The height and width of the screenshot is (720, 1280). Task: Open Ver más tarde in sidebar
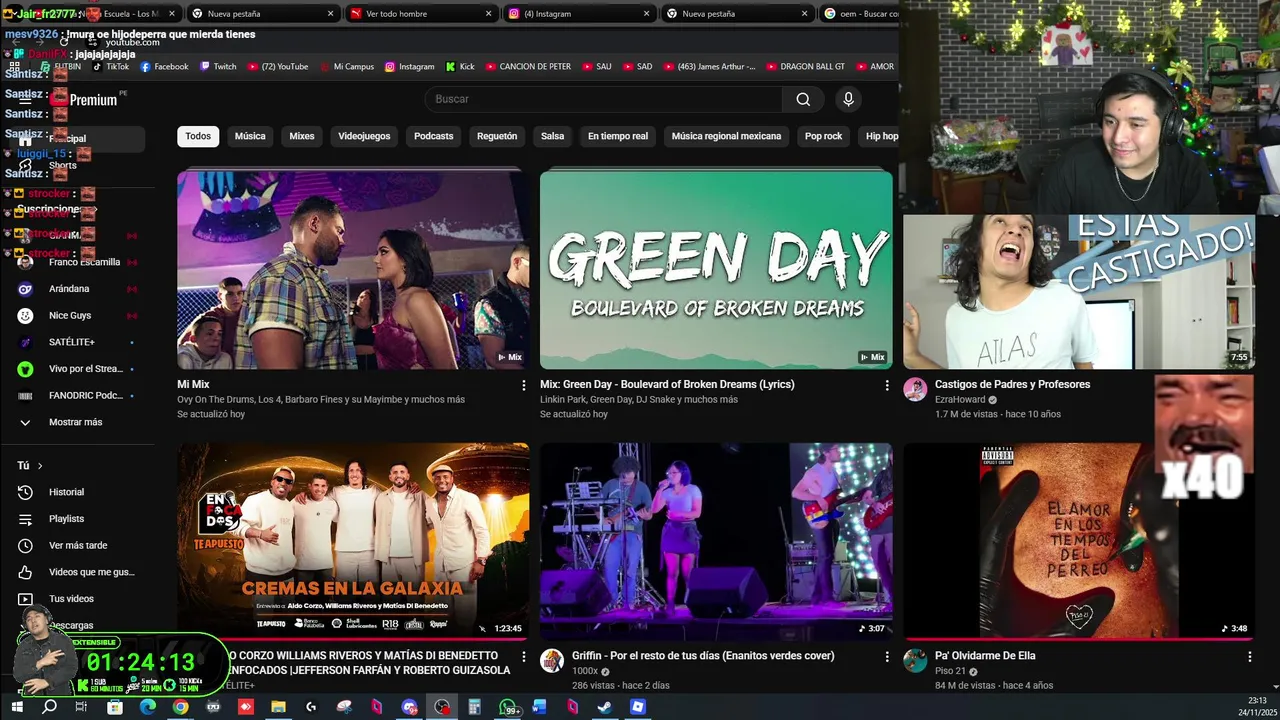[77, 546]
